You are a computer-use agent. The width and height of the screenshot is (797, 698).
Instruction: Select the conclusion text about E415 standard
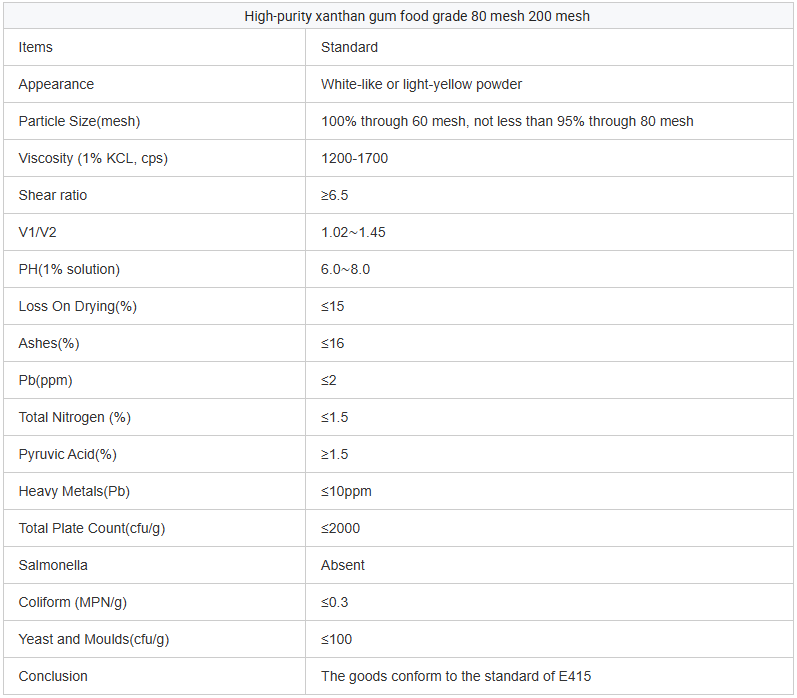tap(456, 676)
